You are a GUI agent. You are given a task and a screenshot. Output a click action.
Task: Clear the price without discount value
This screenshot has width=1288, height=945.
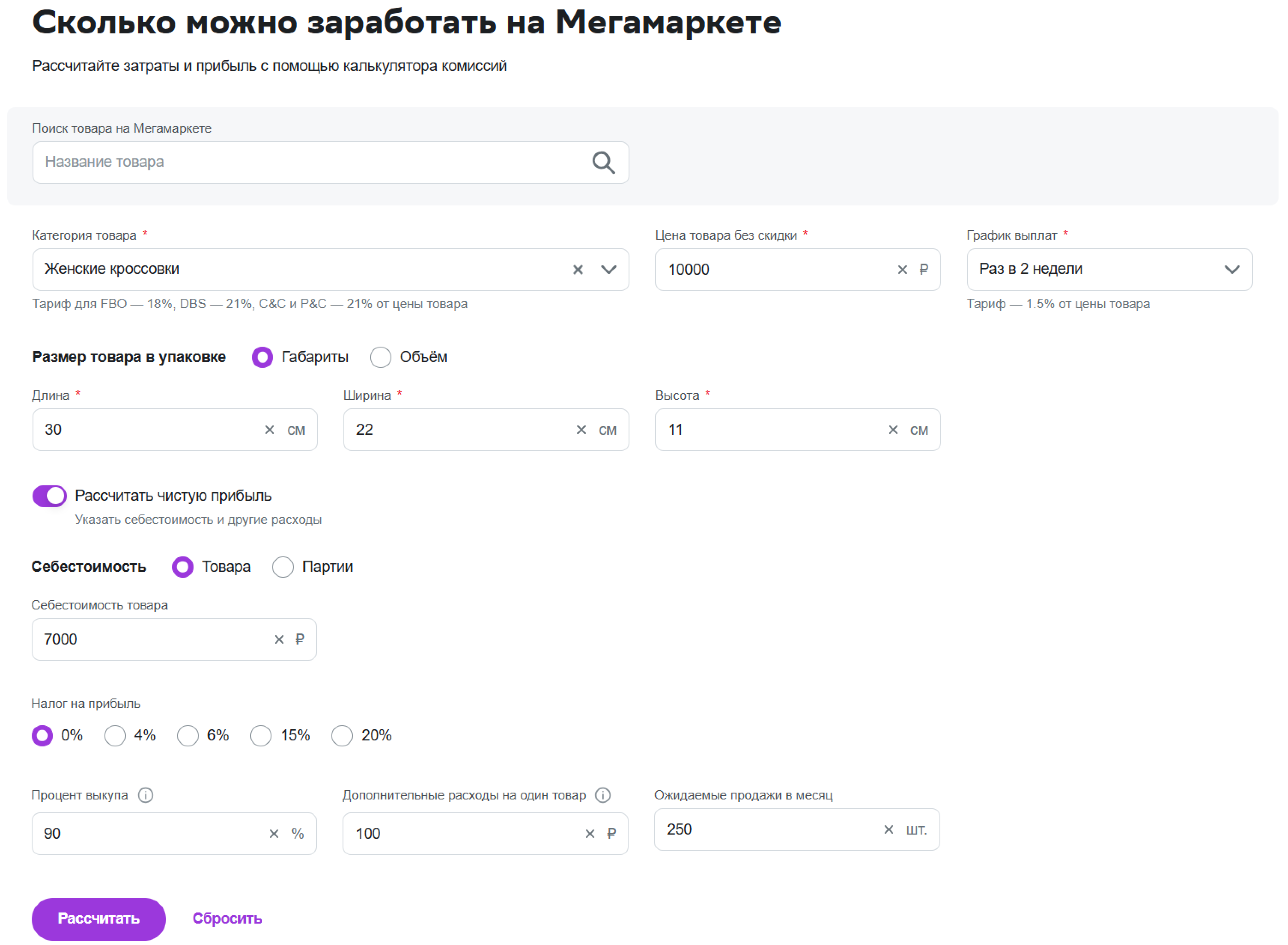(902, 270)
